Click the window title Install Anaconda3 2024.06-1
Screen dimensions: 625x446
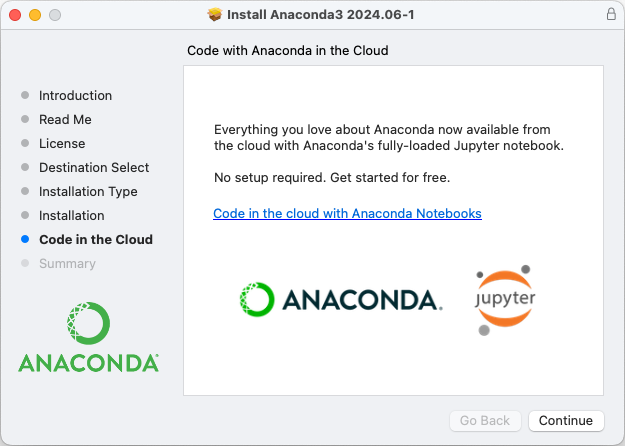pos(321,15)
